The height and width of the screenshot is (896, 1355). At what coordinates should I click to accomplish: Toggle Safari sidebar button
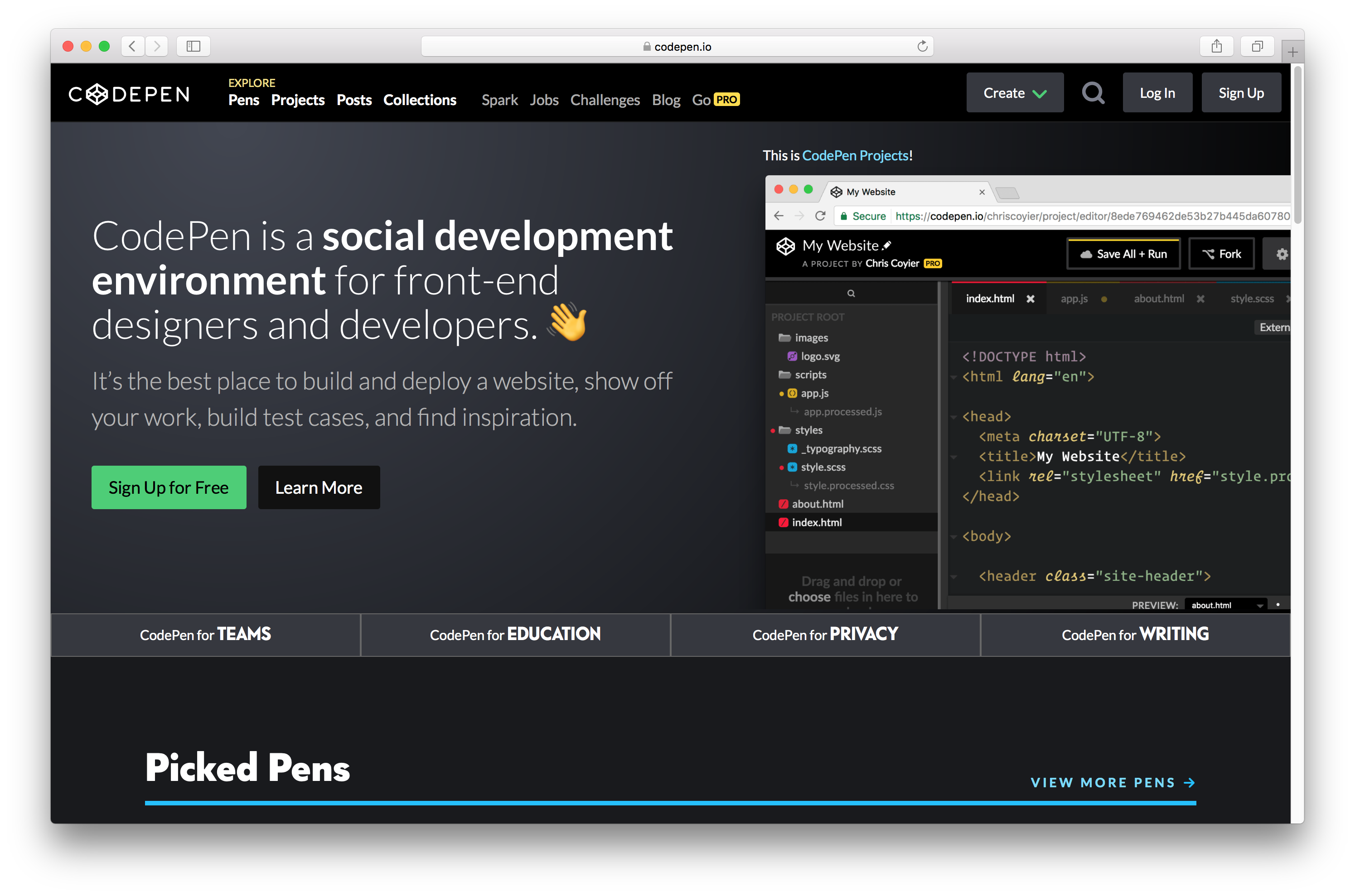click(193, 46)
